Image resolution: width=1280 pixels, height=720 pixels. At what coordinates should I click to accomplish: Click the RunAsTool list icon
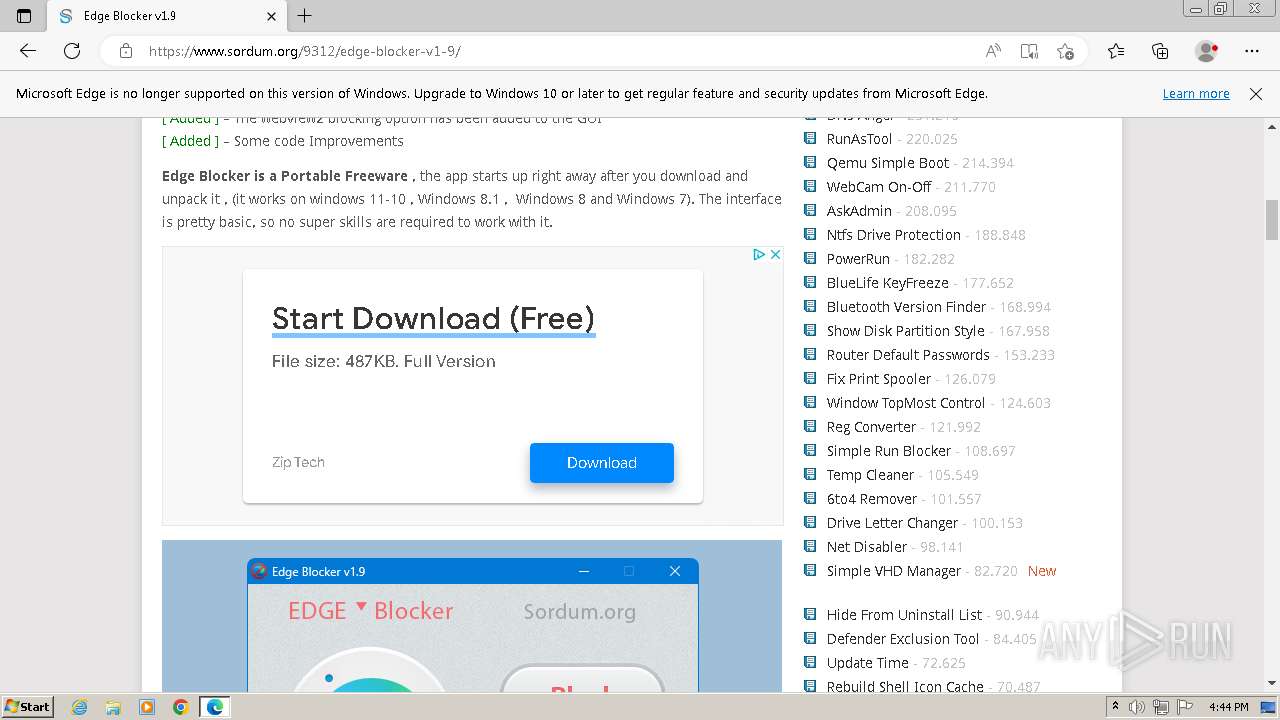coord(811,139)
